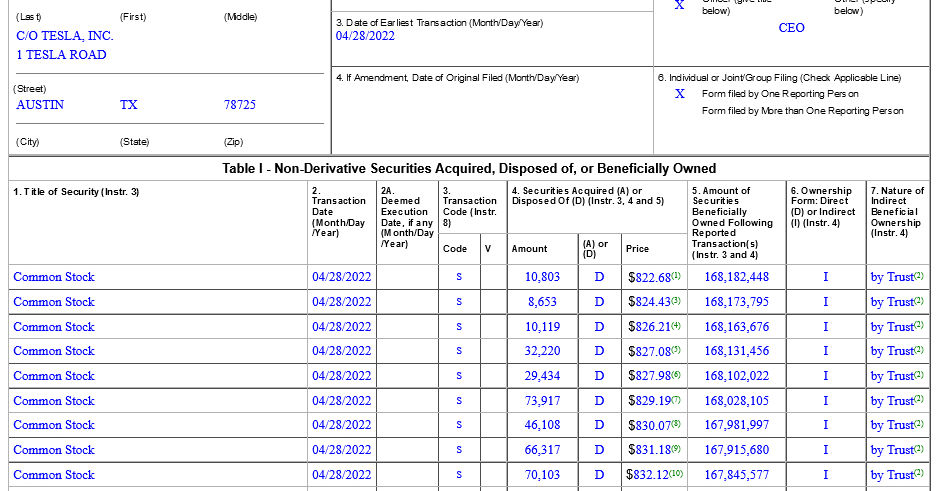Open footnote (9) beside $831.18 price
The image size is (939, 491).
click(676, 448)
